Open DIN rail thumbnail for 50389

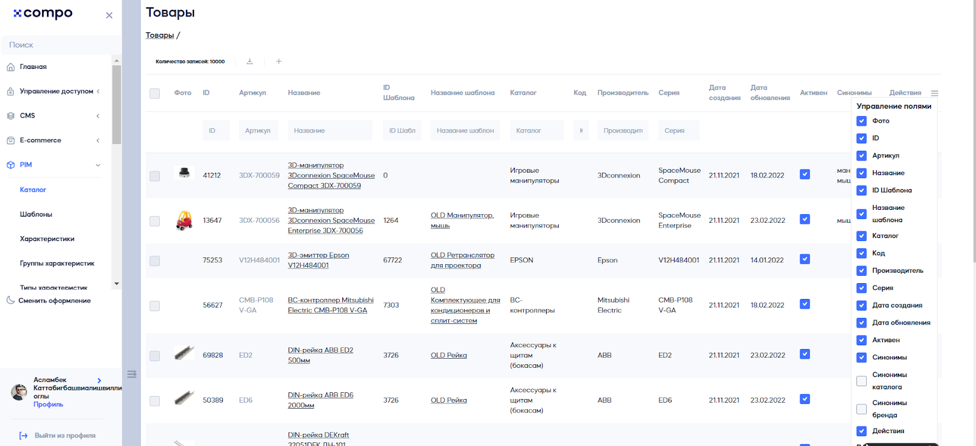[184, 398]
